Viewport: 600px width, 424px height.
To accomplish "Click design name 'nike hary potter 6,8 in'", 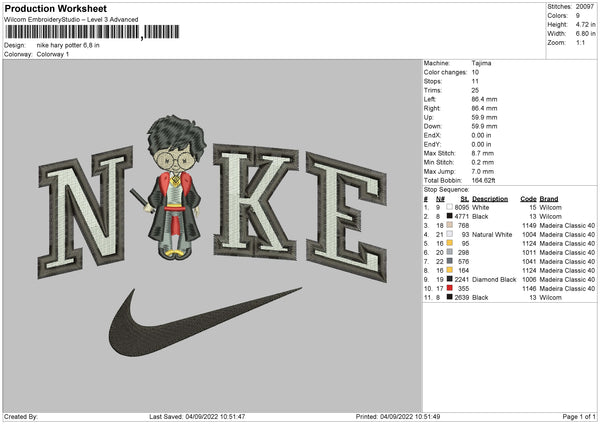I will 68,45.
